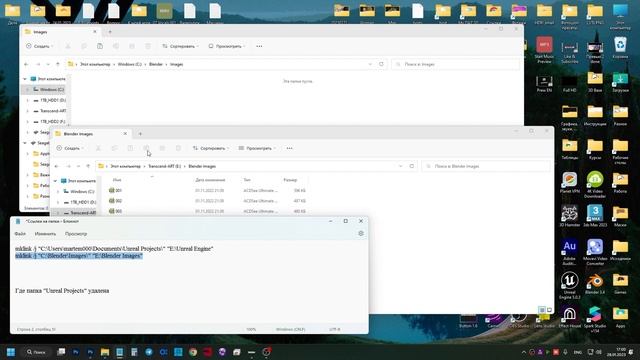Click the Cut icon in Blender Images toolbar

(98, 148)
